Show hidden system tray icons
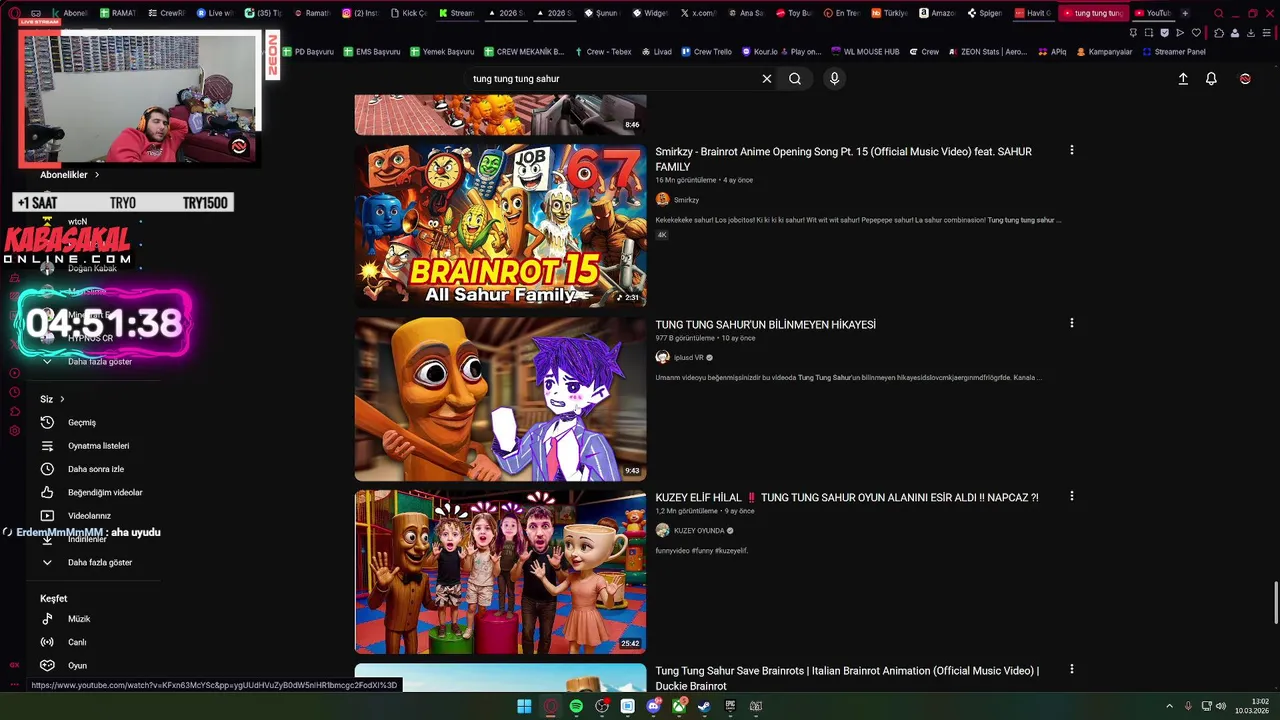 (1169, 706)
